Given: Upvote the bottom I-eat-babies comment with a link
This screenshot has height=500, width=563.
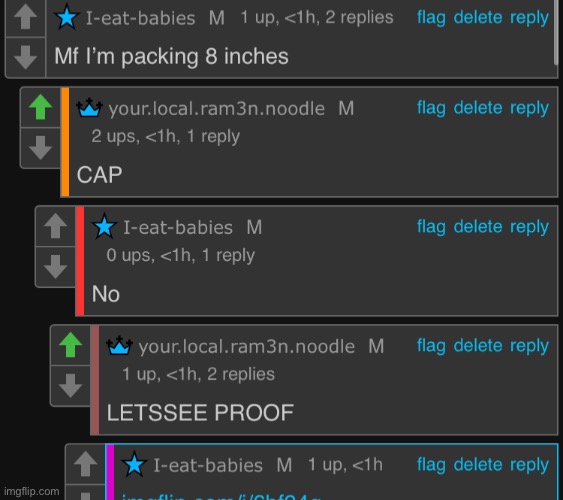Looking at the screenshot, I should [85, 464].
